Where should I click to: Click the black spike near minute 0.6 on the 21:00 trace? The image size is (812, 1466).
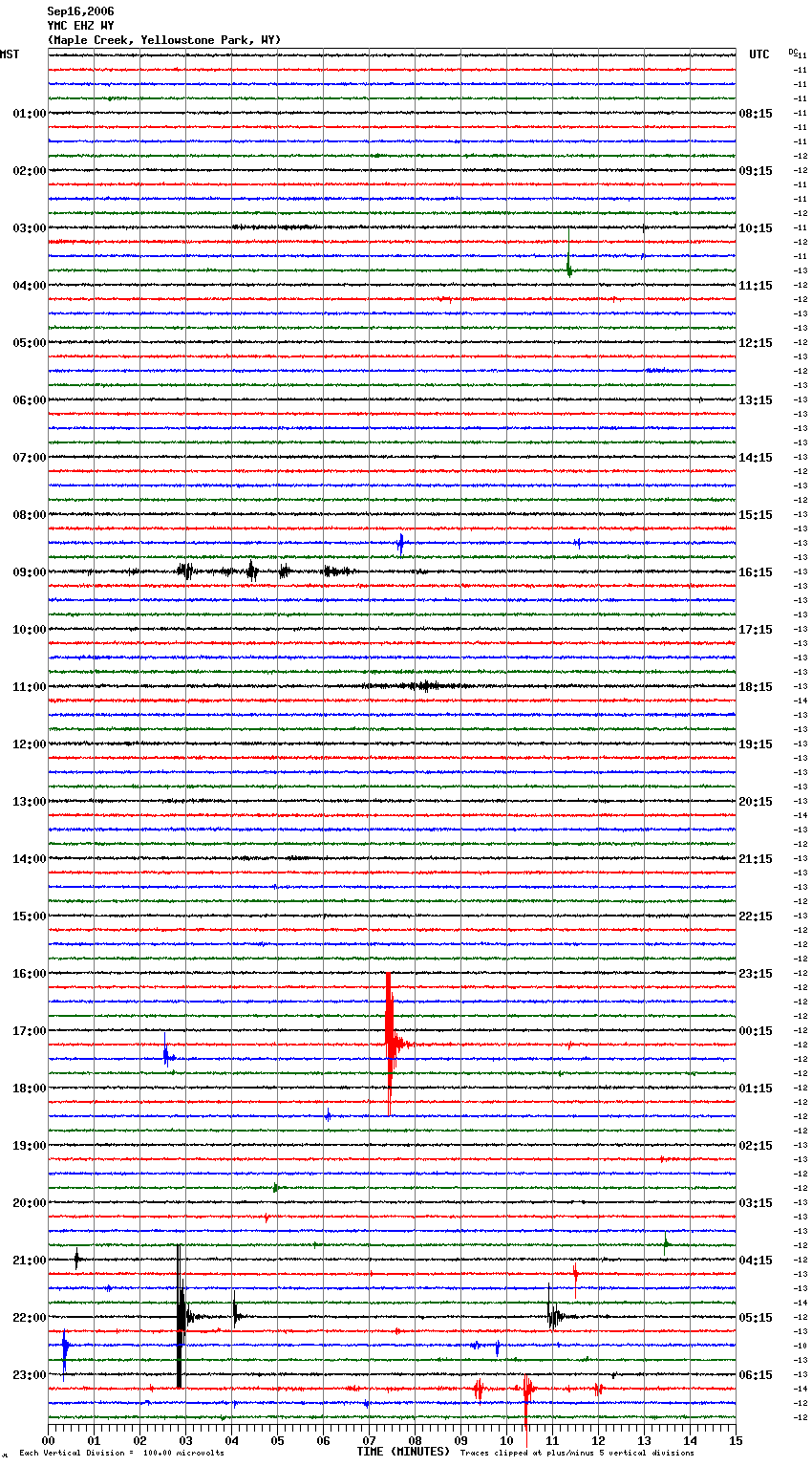click(x=77, y=1260)
